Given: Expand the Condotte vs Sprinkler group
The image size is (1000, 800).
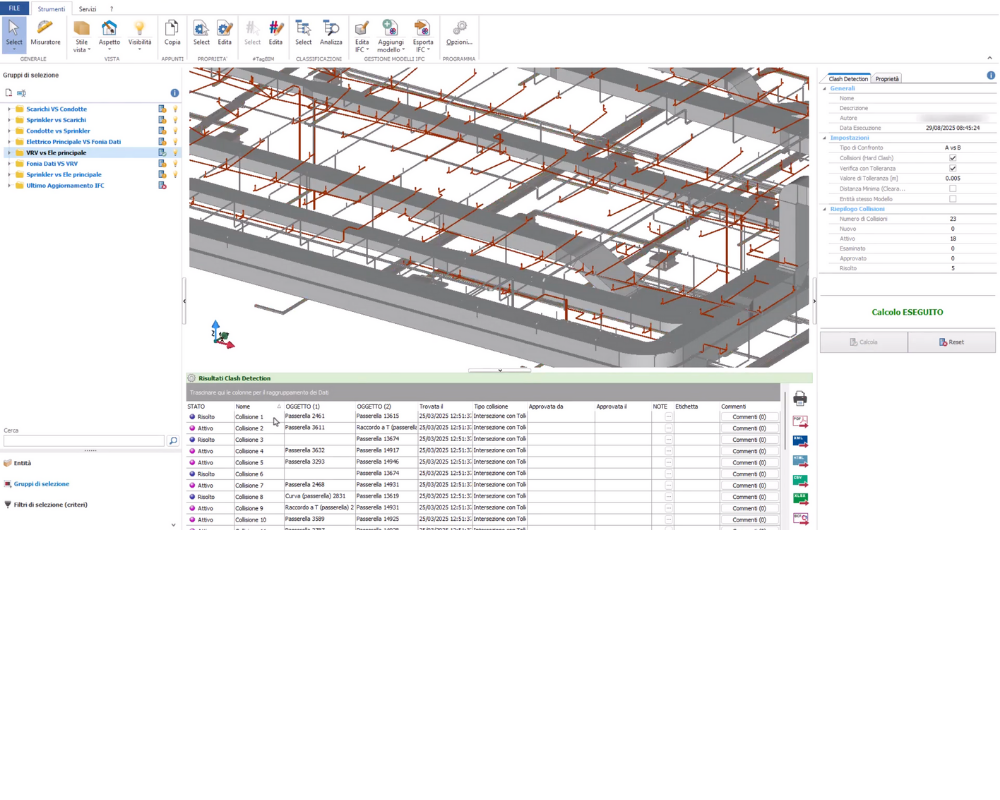Looking at the screenshot, I should click(x=9, y=131).
